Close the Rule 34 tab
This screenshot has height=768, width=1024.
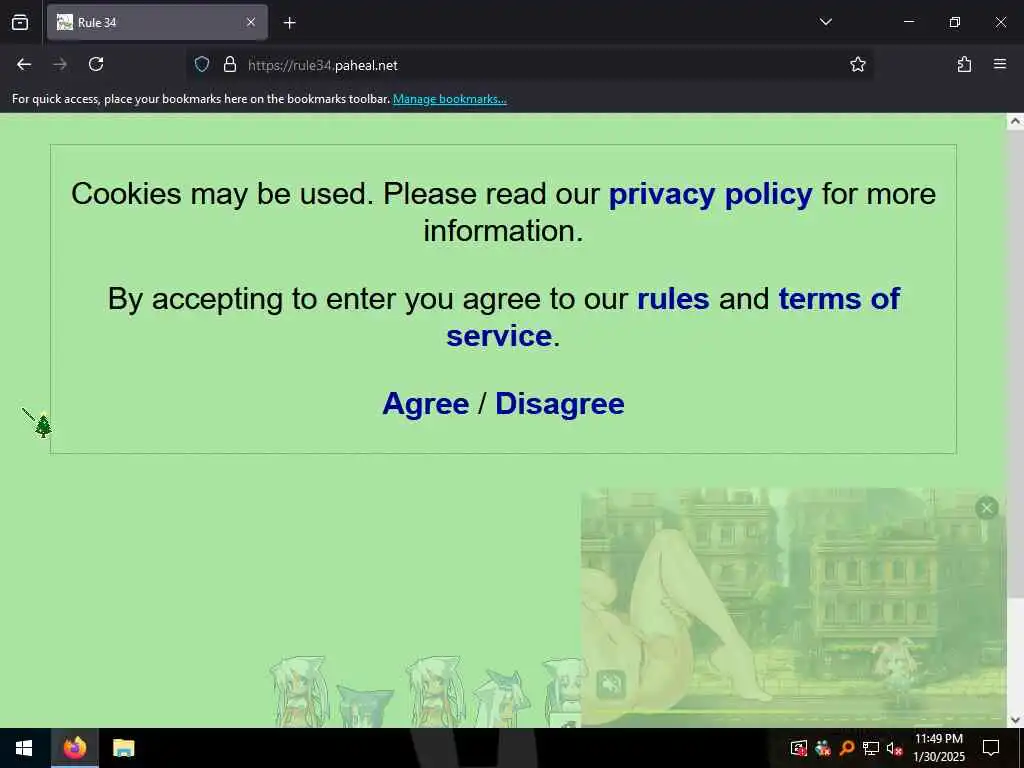tap(251, 22)
